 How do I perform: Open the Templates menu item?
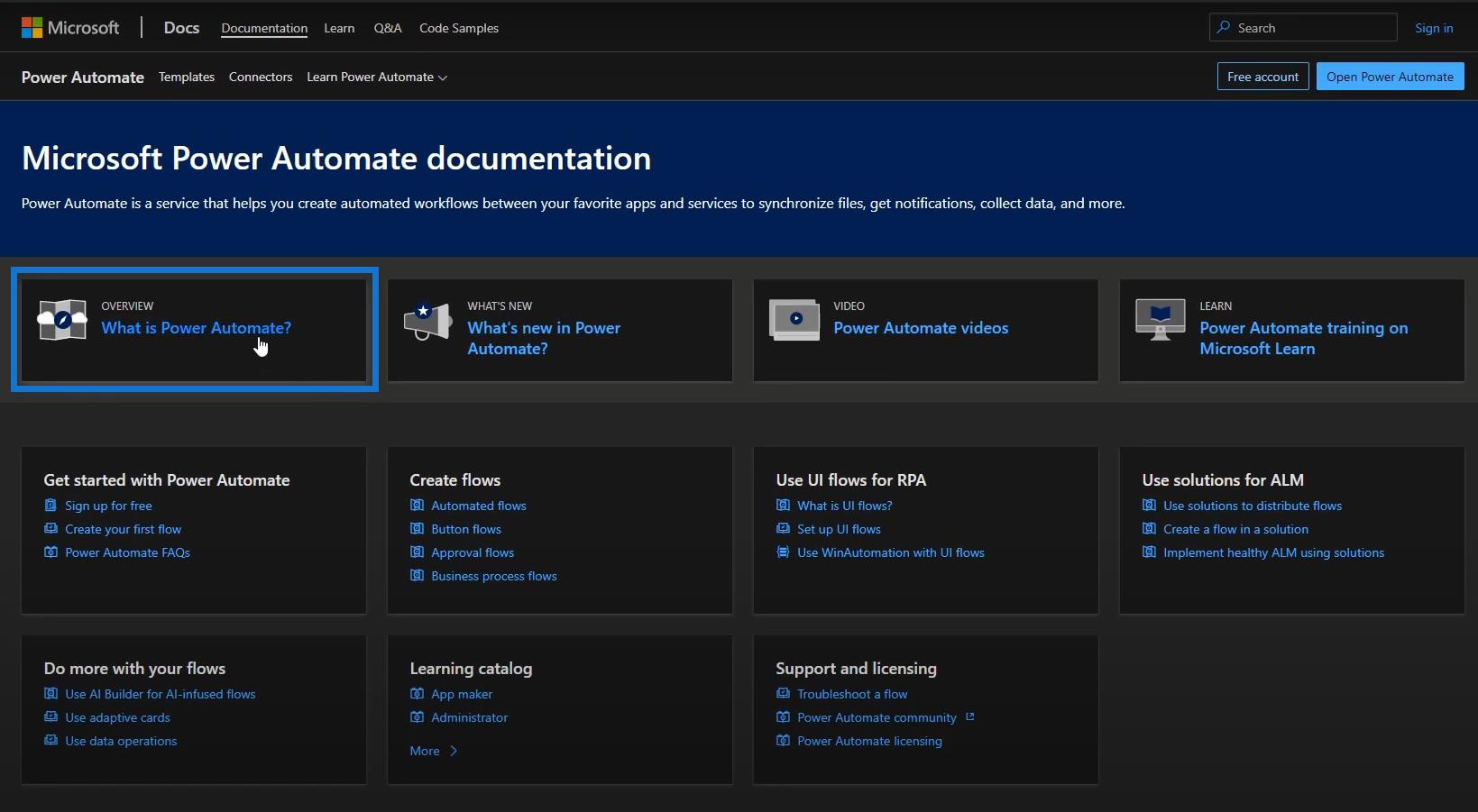(187, 78)
